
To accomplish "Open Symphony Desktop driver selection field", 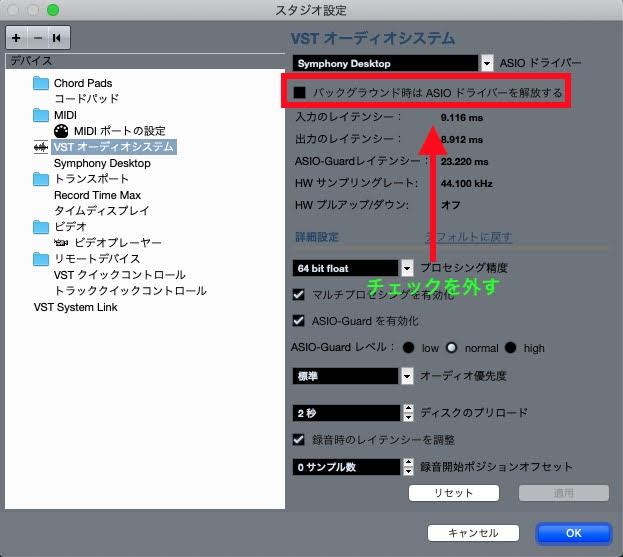I will coord(385,63).
